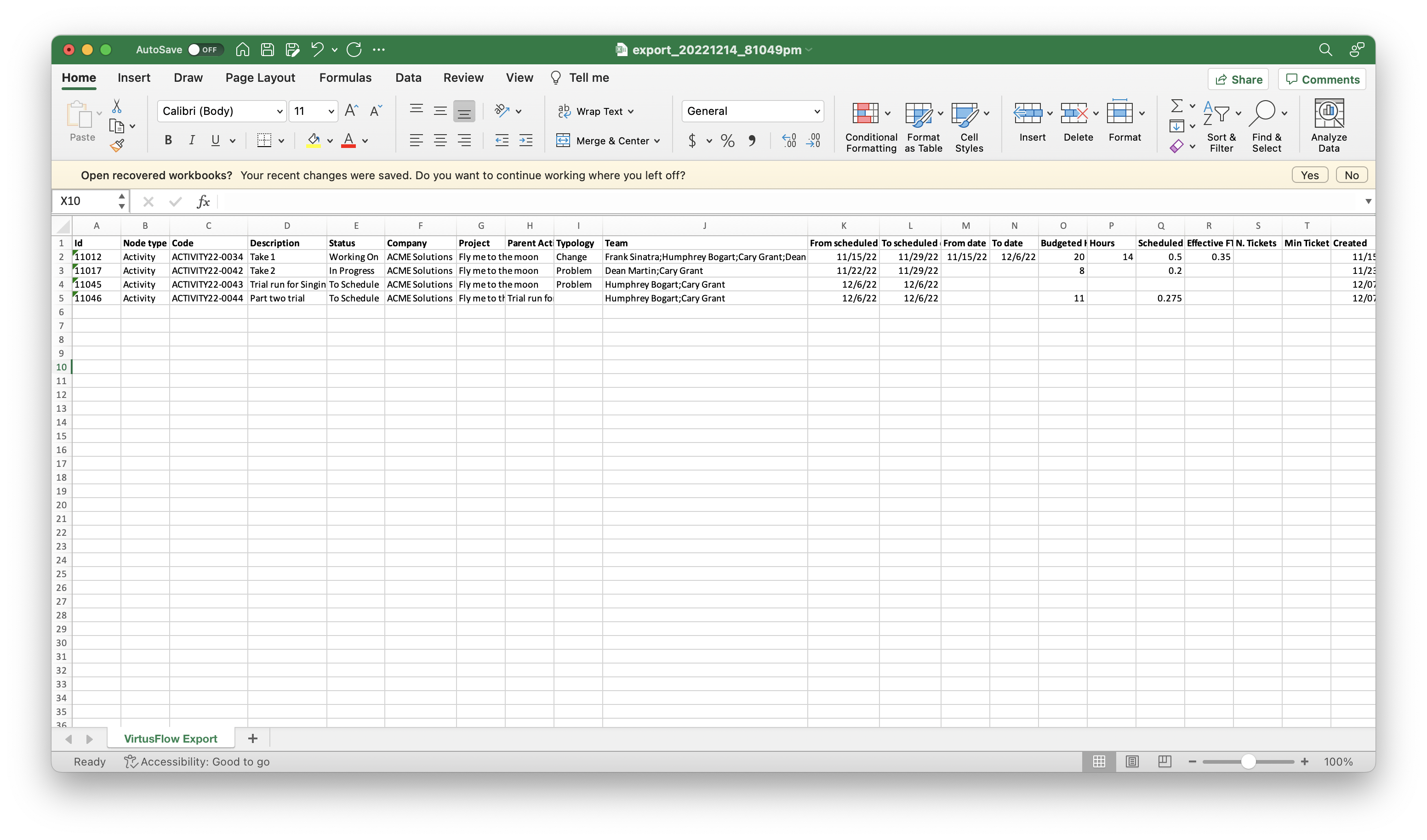The image size is (1427, 840).
Task: Open the Page Layout ribbon tab
Action: [x=260, y=78]
